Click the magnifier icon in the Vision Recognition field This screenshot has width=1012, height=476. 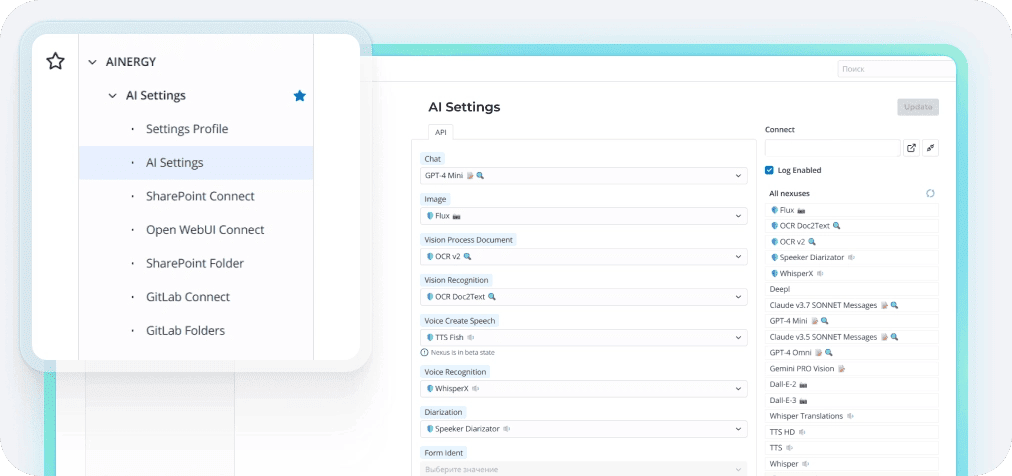pyautogui.click(x=492, y=297)
